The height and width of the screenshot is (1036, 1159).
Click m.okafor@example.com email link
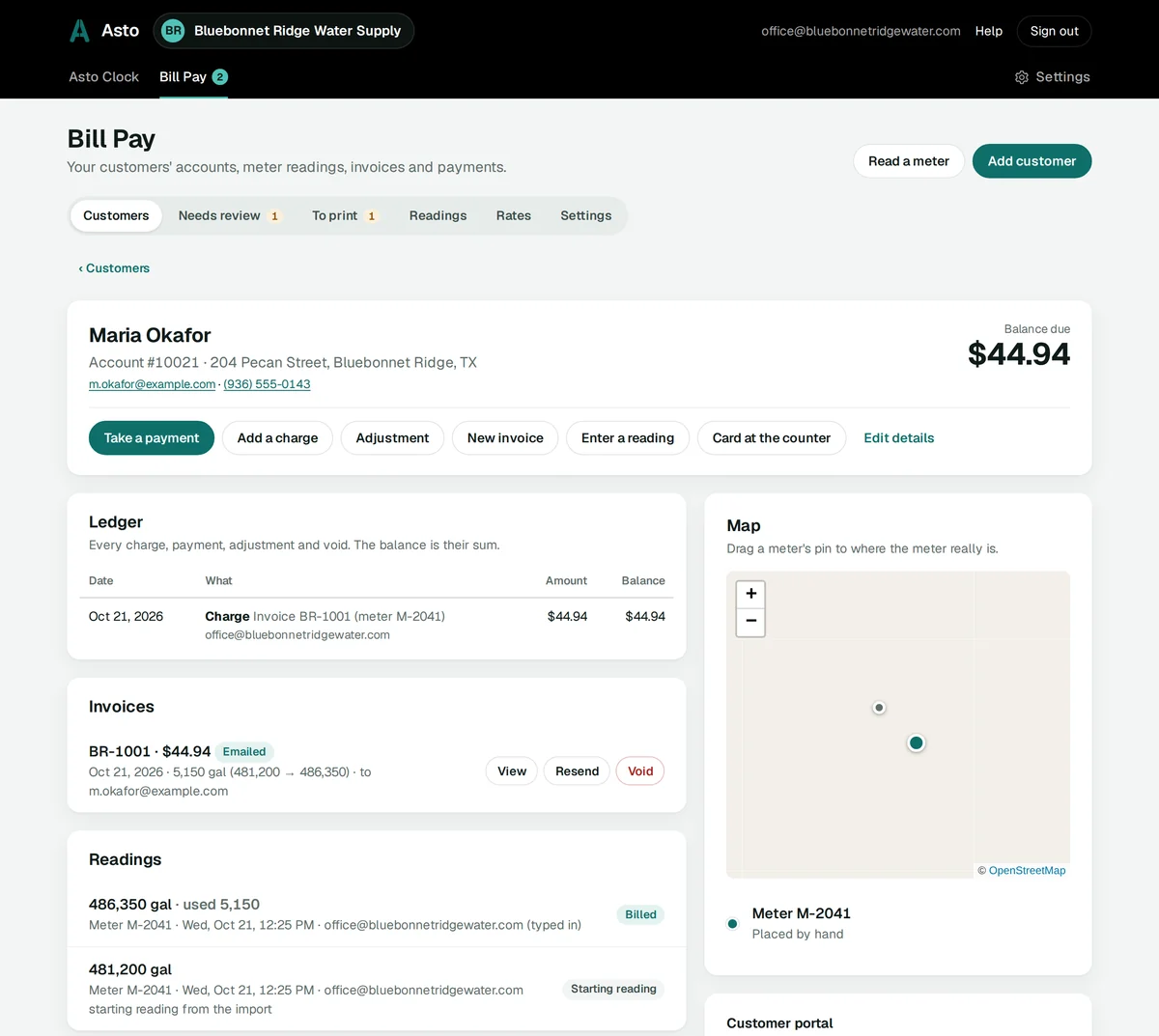point(152,384)
